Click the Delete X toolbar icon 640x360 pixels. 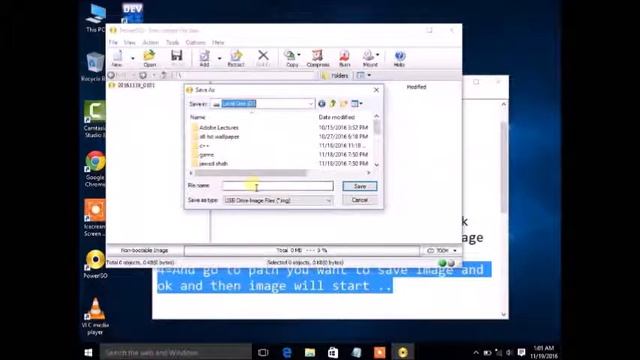coord(263,58)
